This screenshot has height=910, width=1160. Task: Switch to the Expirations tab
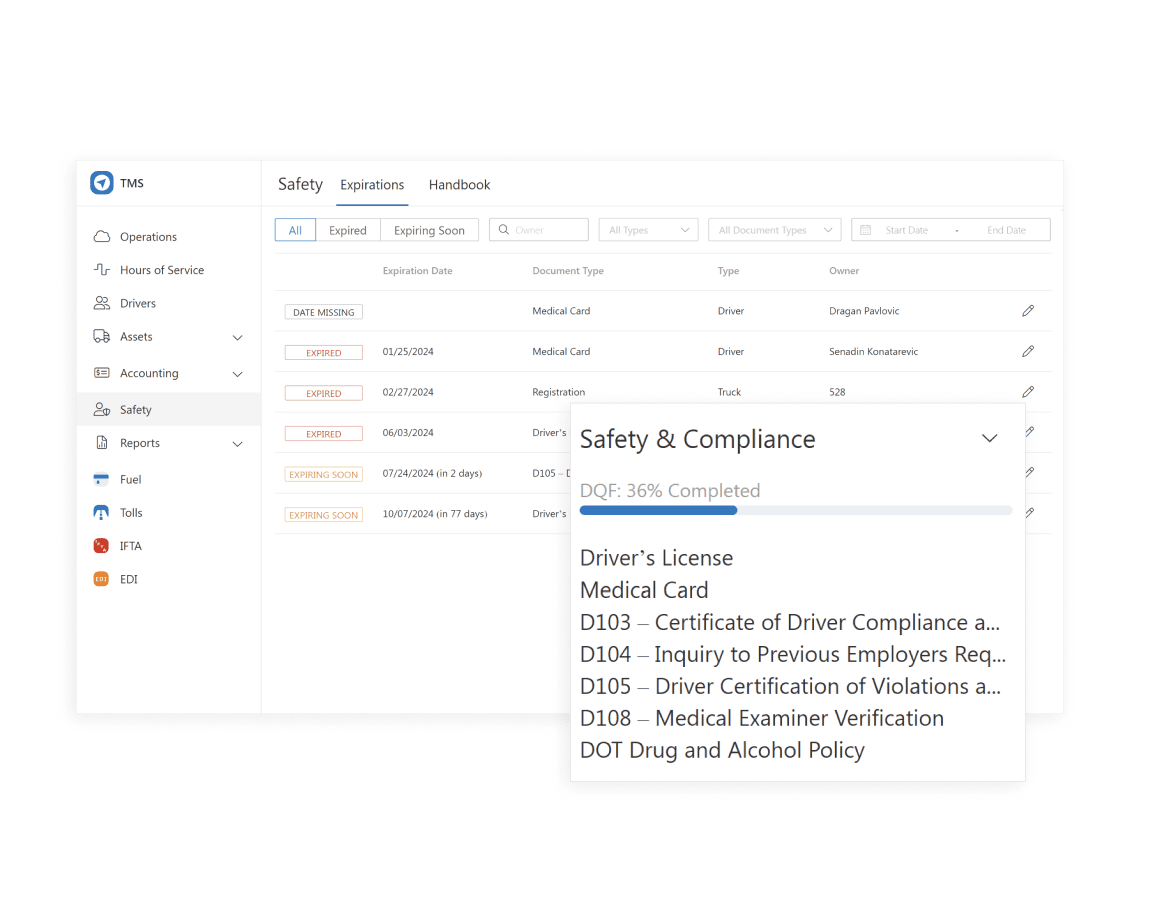(372, 185)
